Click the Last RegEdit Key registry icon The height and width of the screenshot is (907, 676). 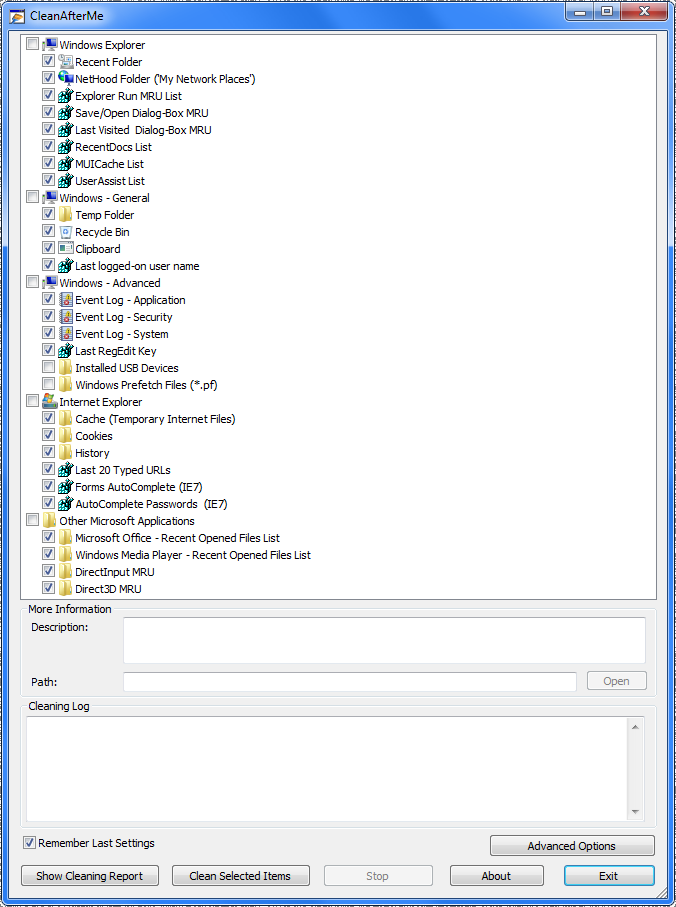tap(65, 351)
